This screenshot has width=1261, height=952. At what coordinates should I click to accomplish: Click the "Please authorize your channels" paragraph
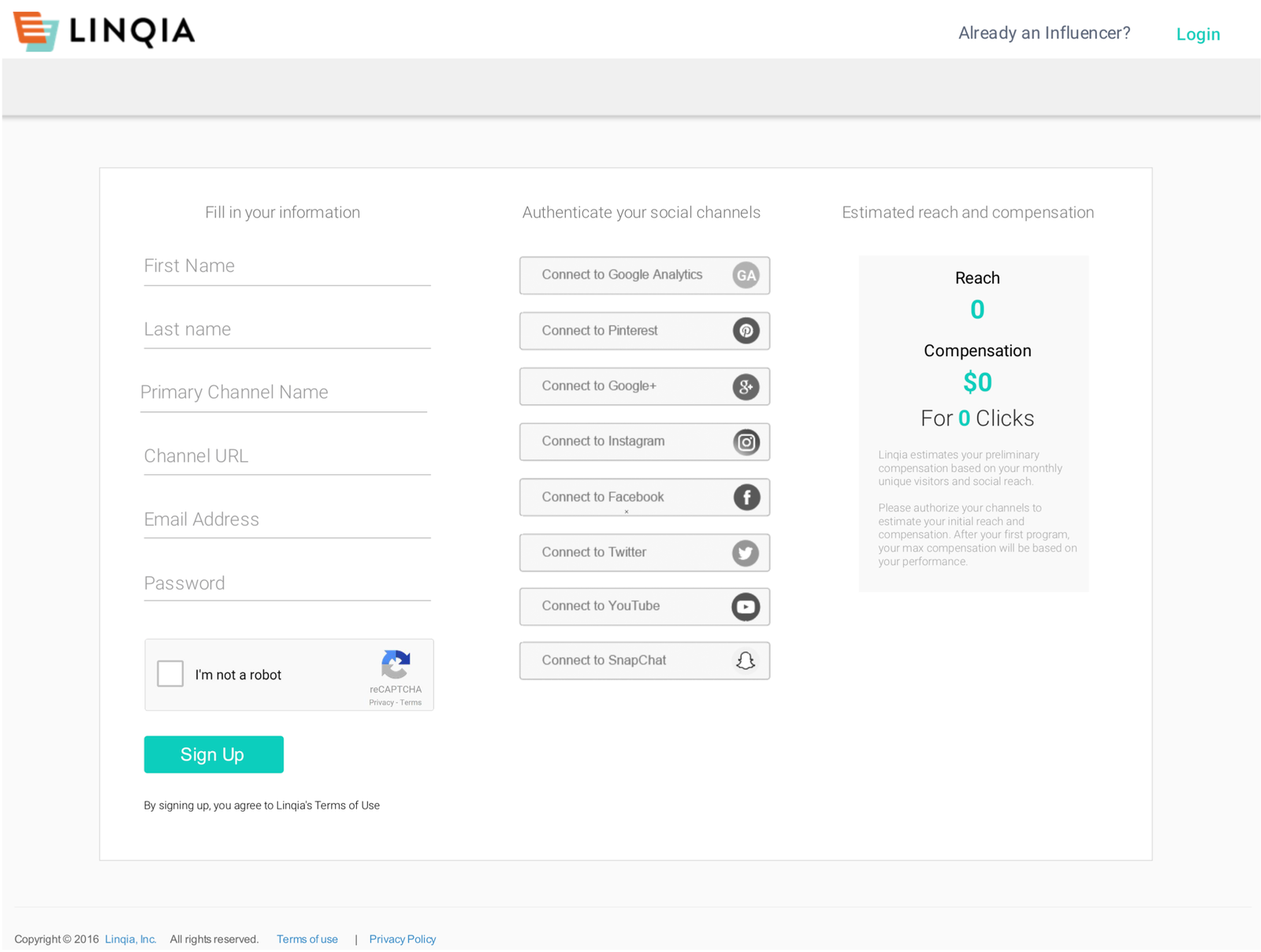coord(977,535)
